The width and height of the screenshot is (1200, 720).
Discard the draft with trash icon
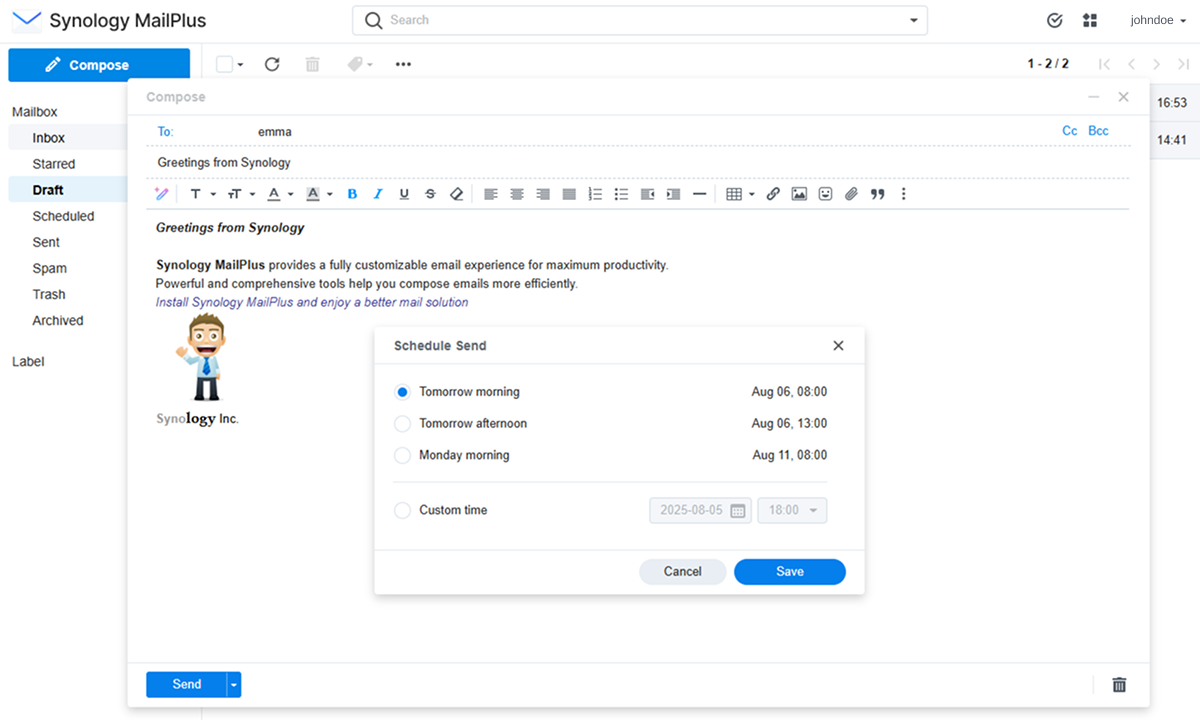point(1120,685)
